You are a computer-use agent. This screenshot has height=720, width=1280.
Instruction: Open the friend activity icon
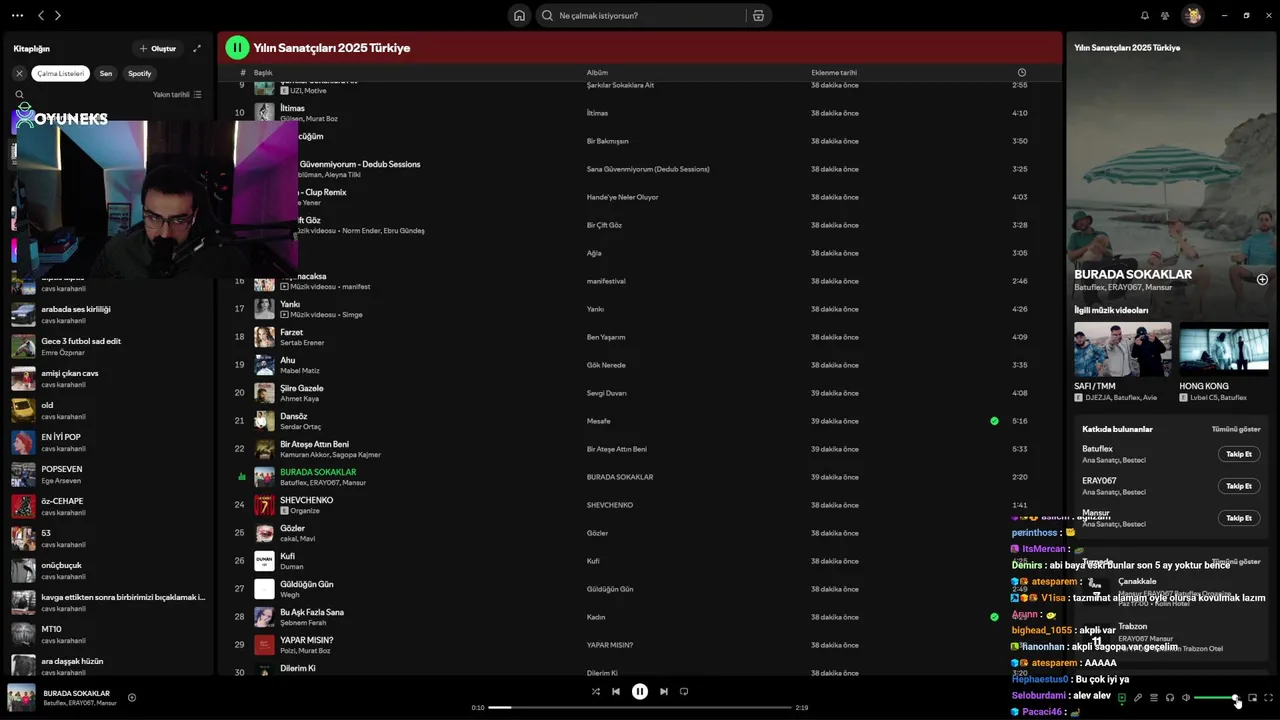pos(1165,15)
